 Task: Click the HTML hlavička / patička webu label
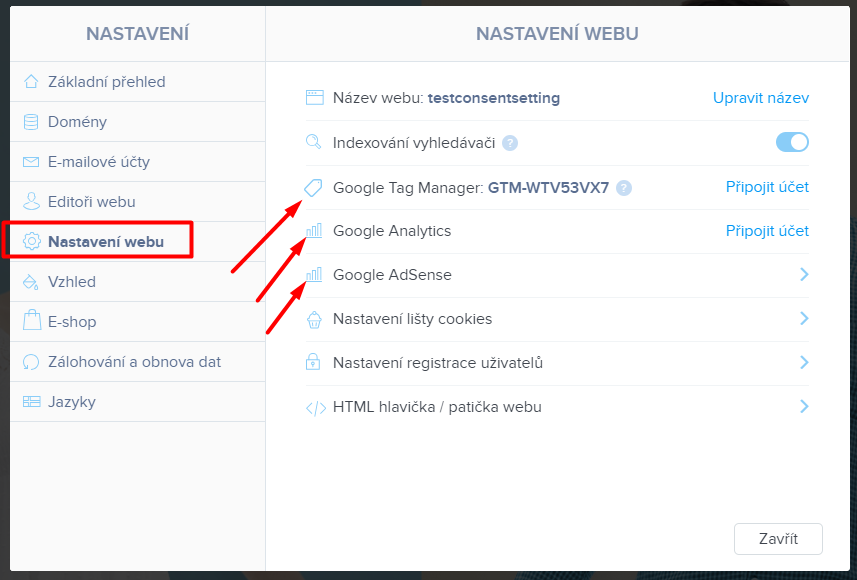[437, 407]
